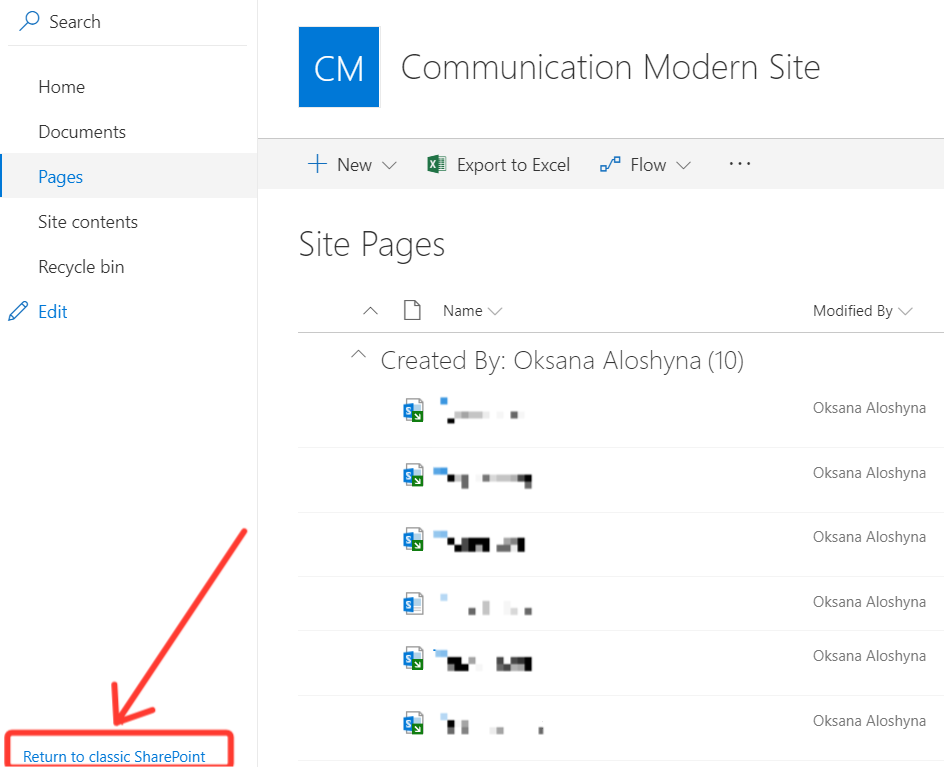The width and height of the screenshot is (944, 770).
Task: Select Pages in left navigation
Action: pos(129,176)
